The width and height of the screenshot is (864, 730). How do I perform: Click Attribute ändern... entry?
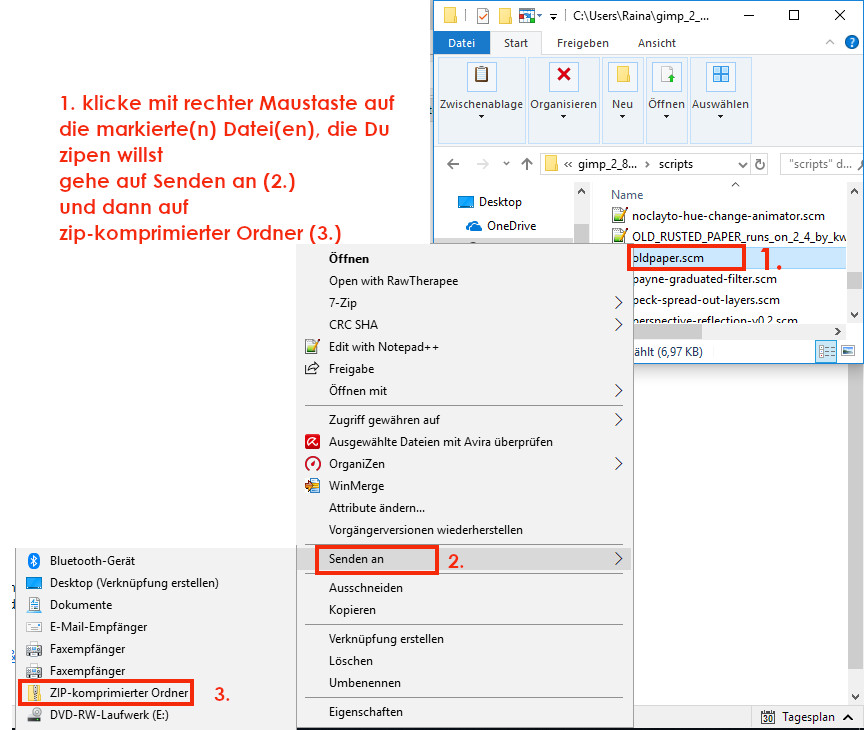tap(376, 508)
